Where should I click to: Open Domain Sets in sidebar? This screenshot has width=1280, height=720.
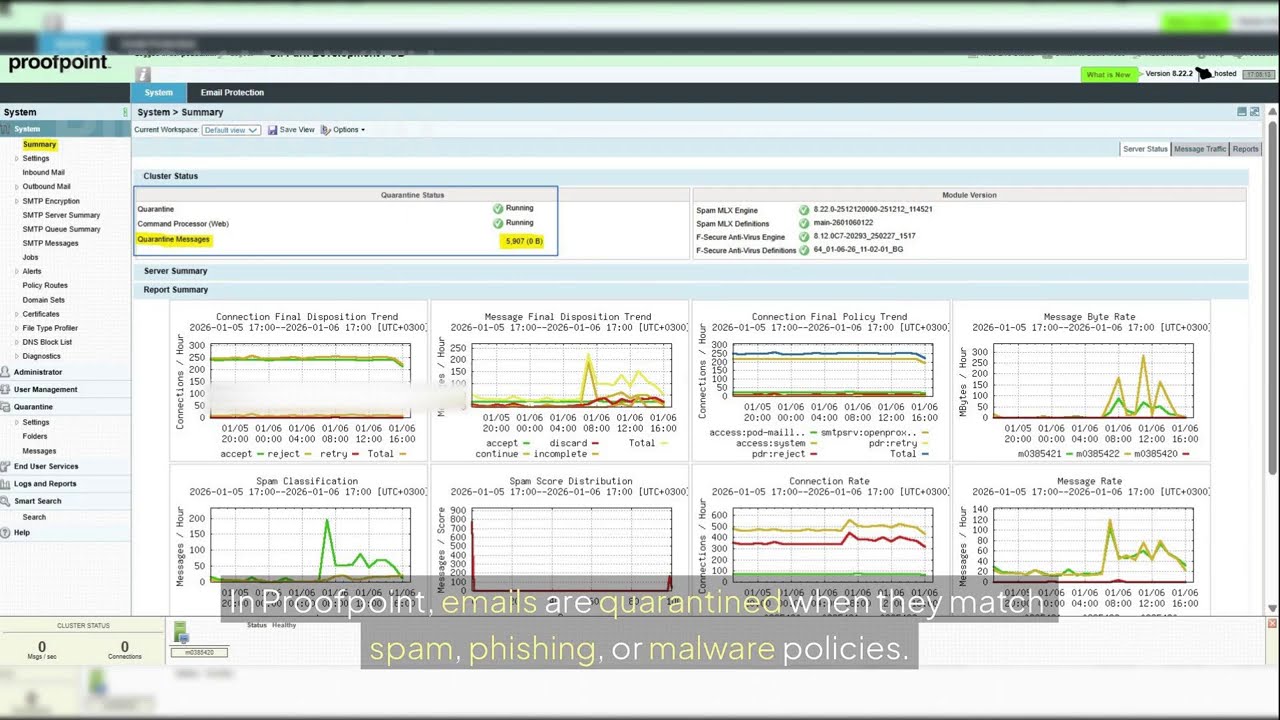[x=44, y=300]
